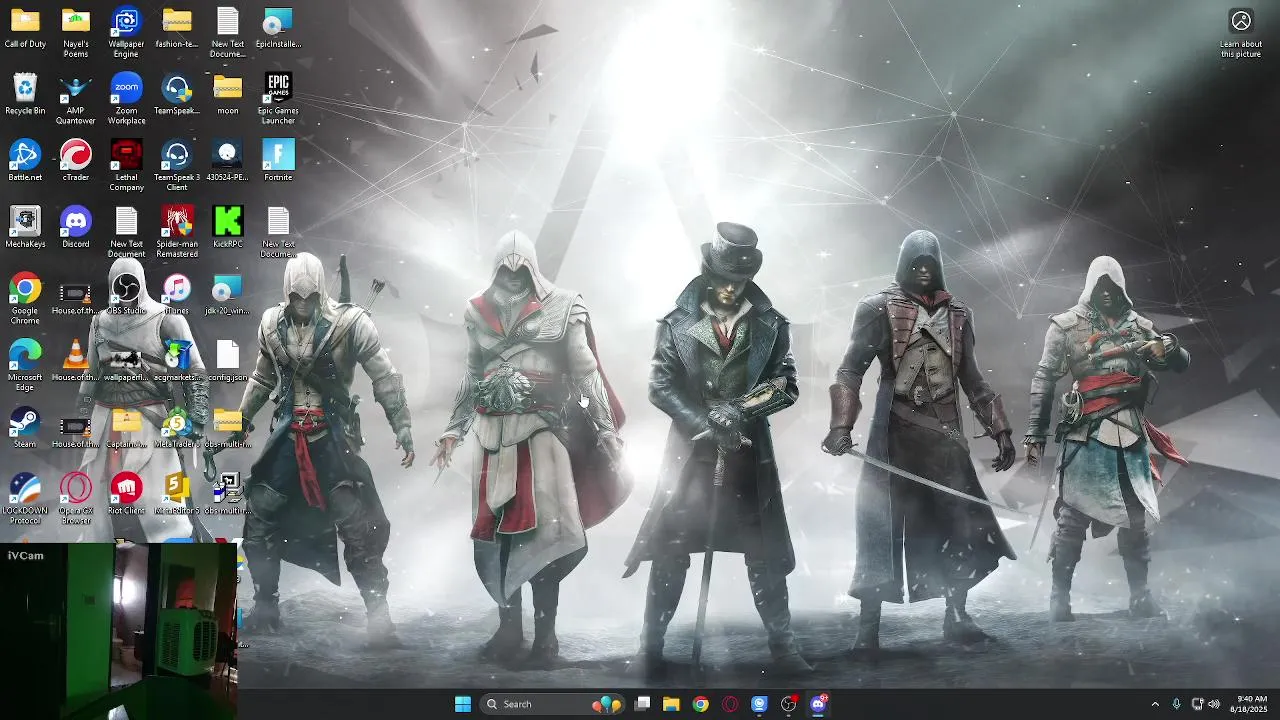
Task: Open the volume control tray icon
Action: click(1214, 704)
